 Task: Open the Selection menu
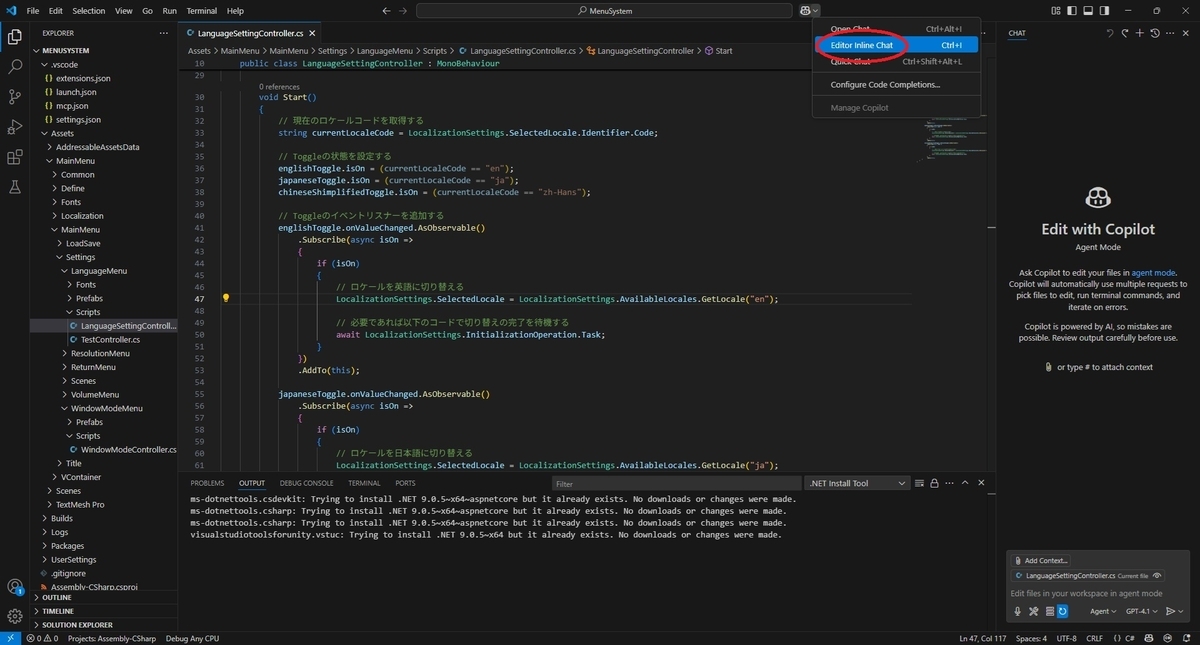point(89,11)
